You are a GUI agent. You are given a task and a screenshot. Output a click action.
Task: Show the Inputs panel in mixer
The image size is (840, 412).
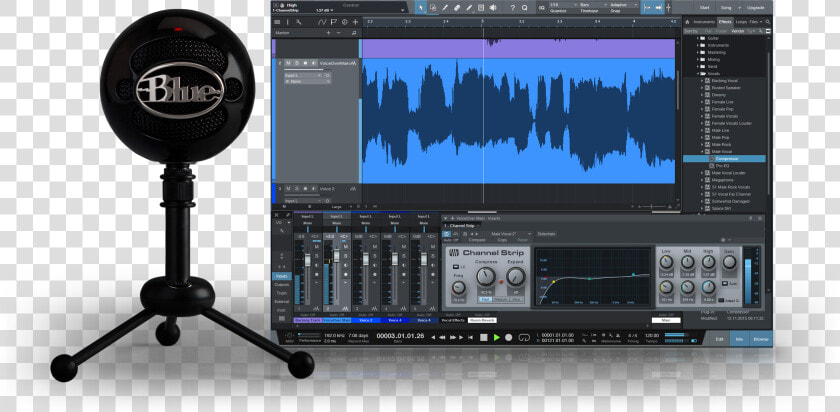[281, 276]
